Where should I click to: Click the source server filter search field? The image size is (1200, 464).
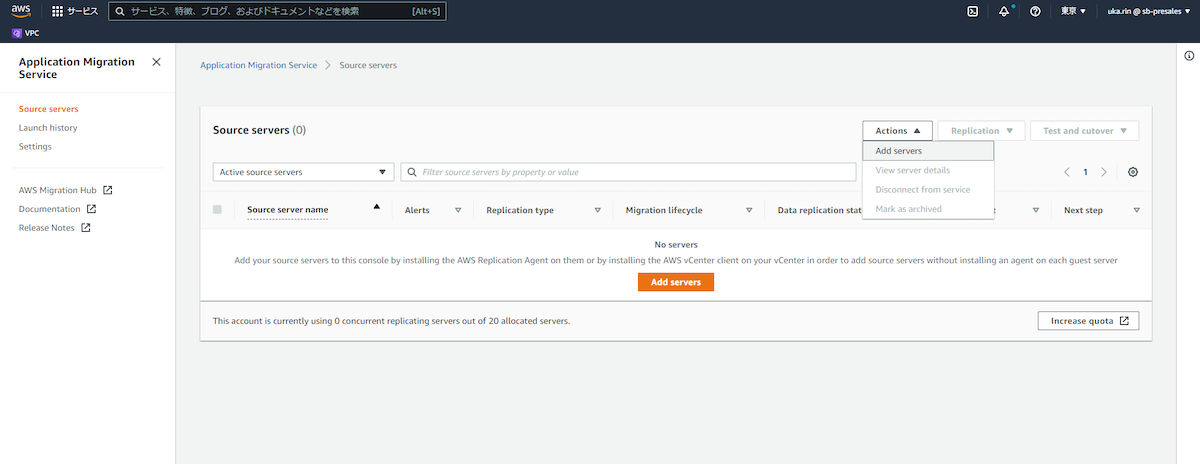pos(630,172)
